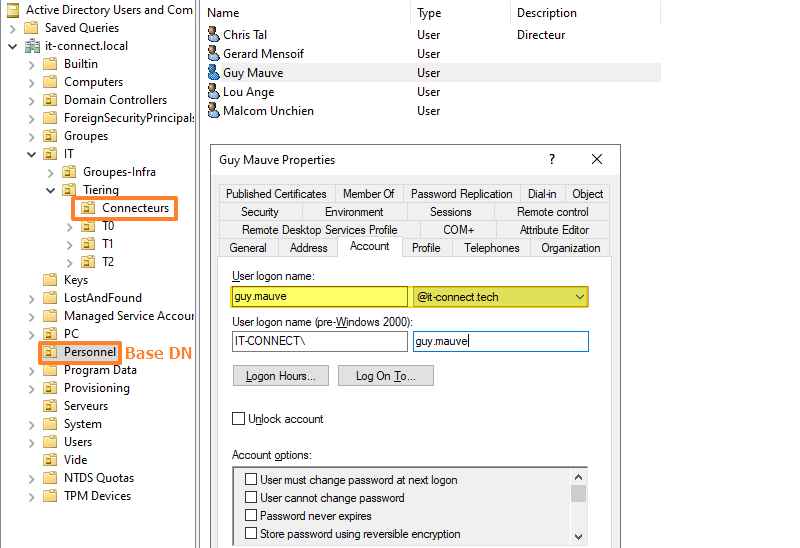Click the T2 OU icon

click(x=88, y=262)
